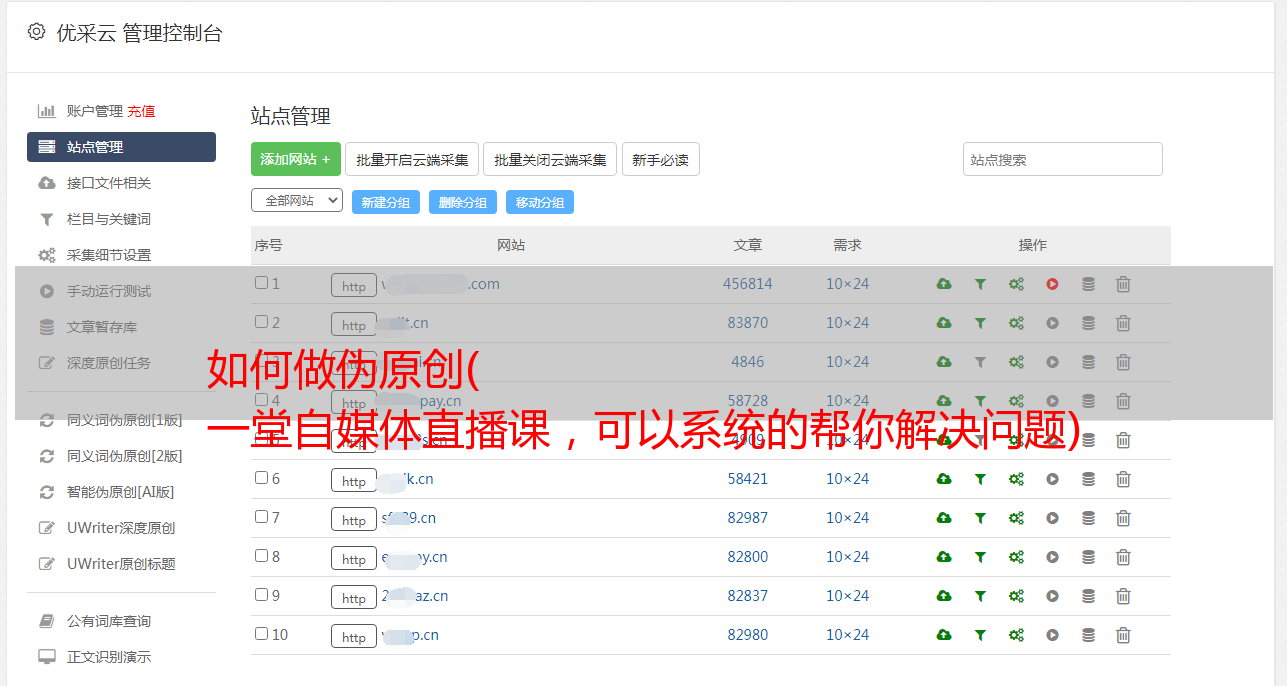The image size is (1287, 686).
Task: Click the red play icon in row 1
Action: coord(1052,284)
